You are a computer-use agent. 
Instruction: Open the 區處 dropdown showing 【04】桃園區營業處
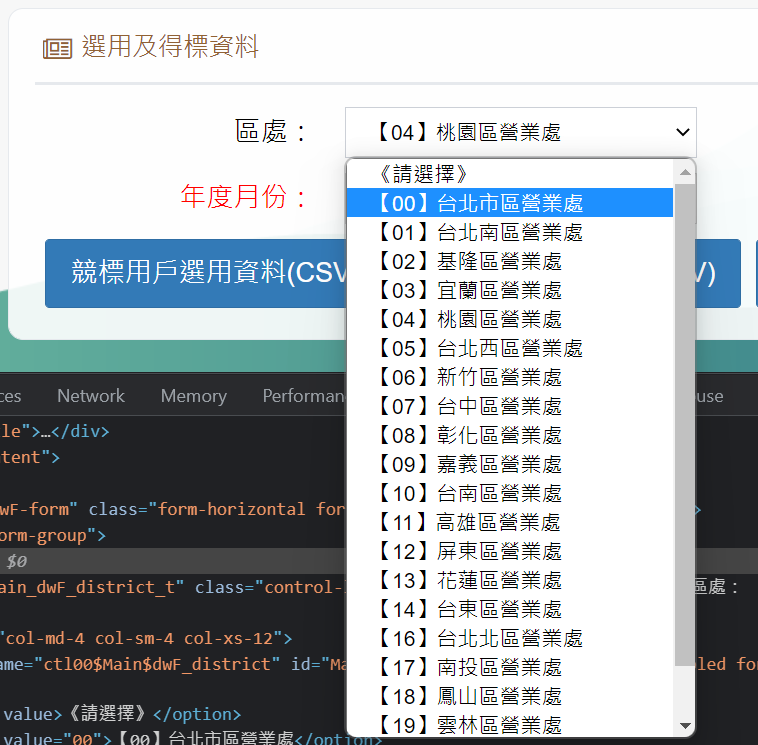(521, 132)
